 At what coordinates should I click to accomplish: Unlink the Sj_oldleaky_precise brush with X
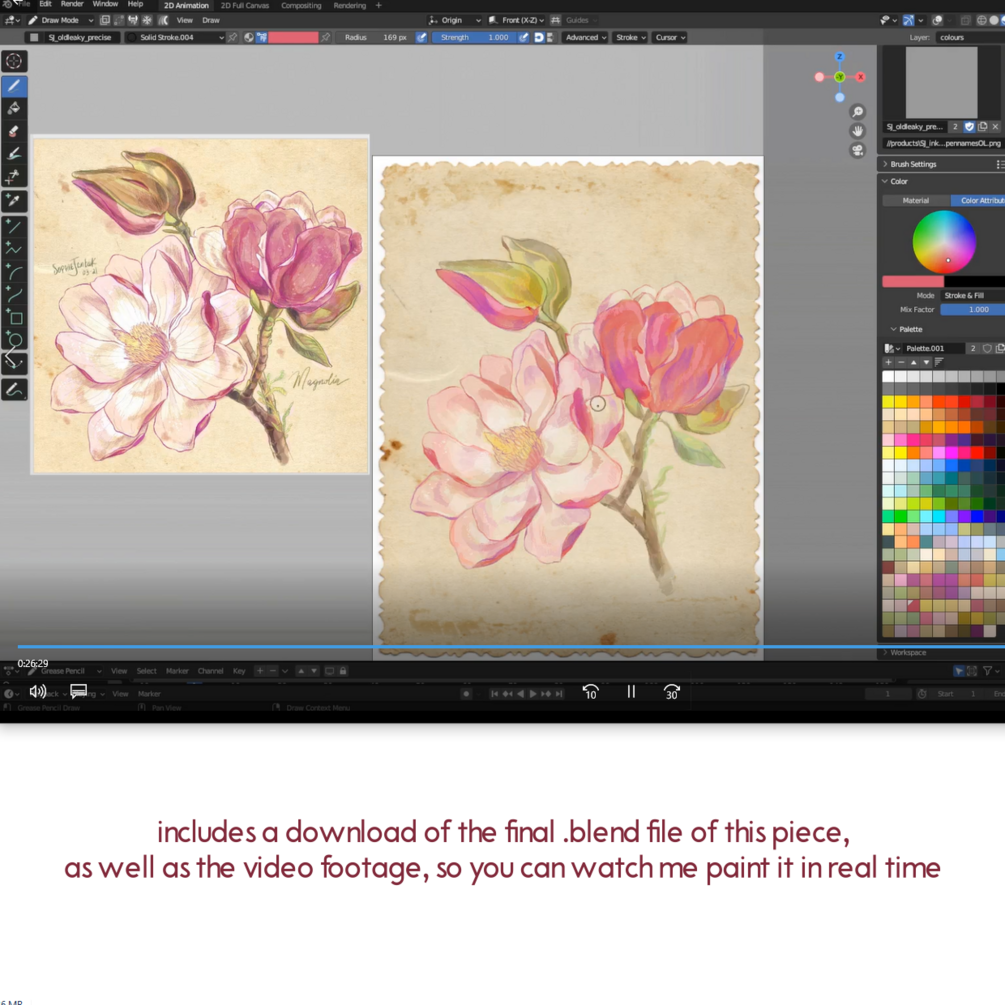(x=995, y=127)
